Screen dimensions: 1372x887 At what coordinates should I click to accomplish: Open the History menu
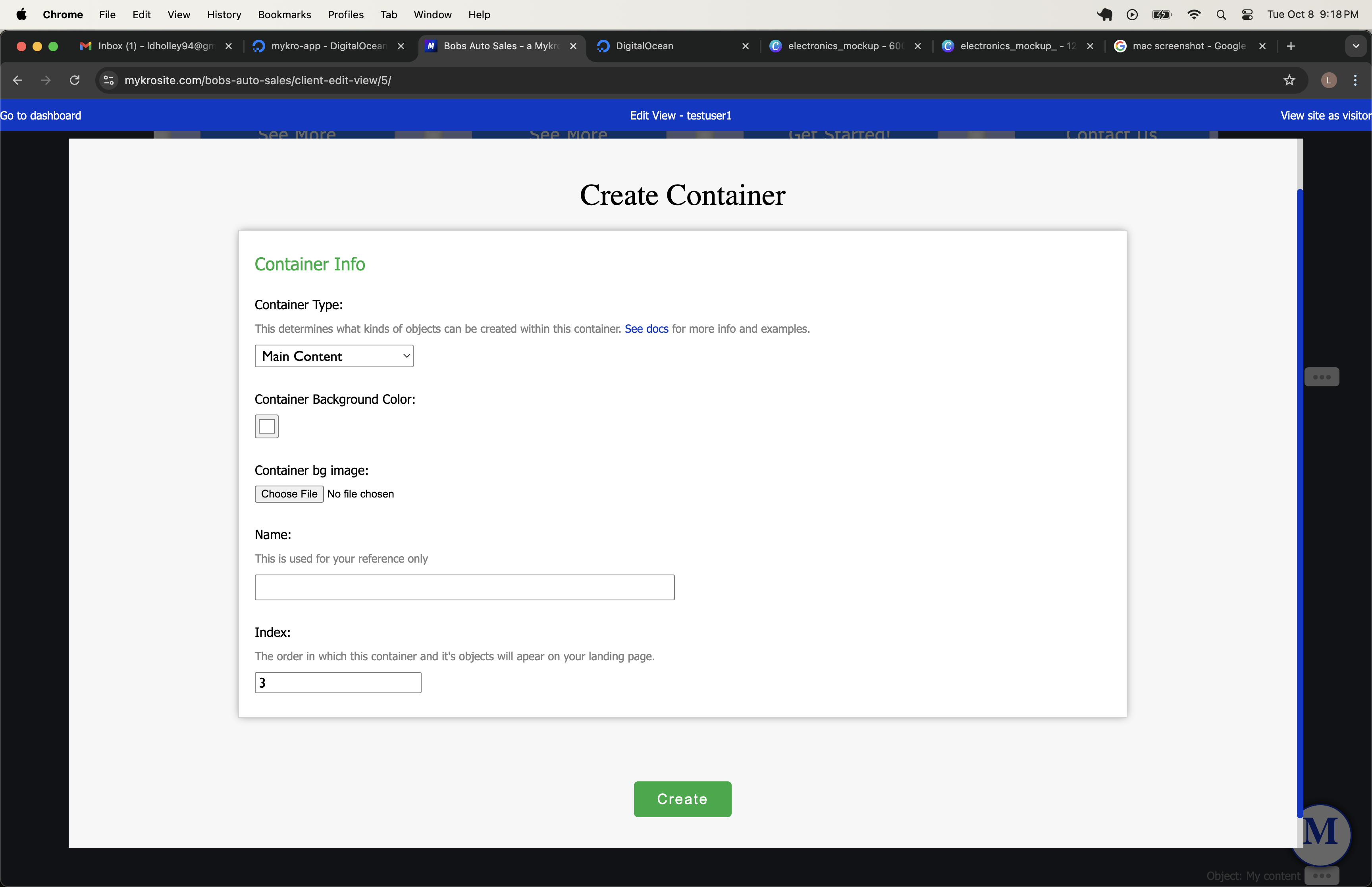[x=224, y=15]
